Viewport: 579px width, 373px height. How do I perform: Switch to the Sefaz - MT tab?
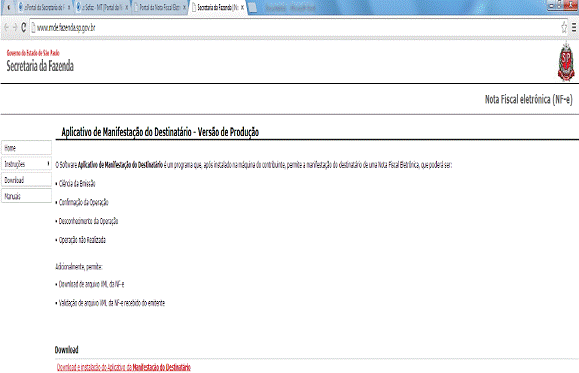[x=102, y=7]
